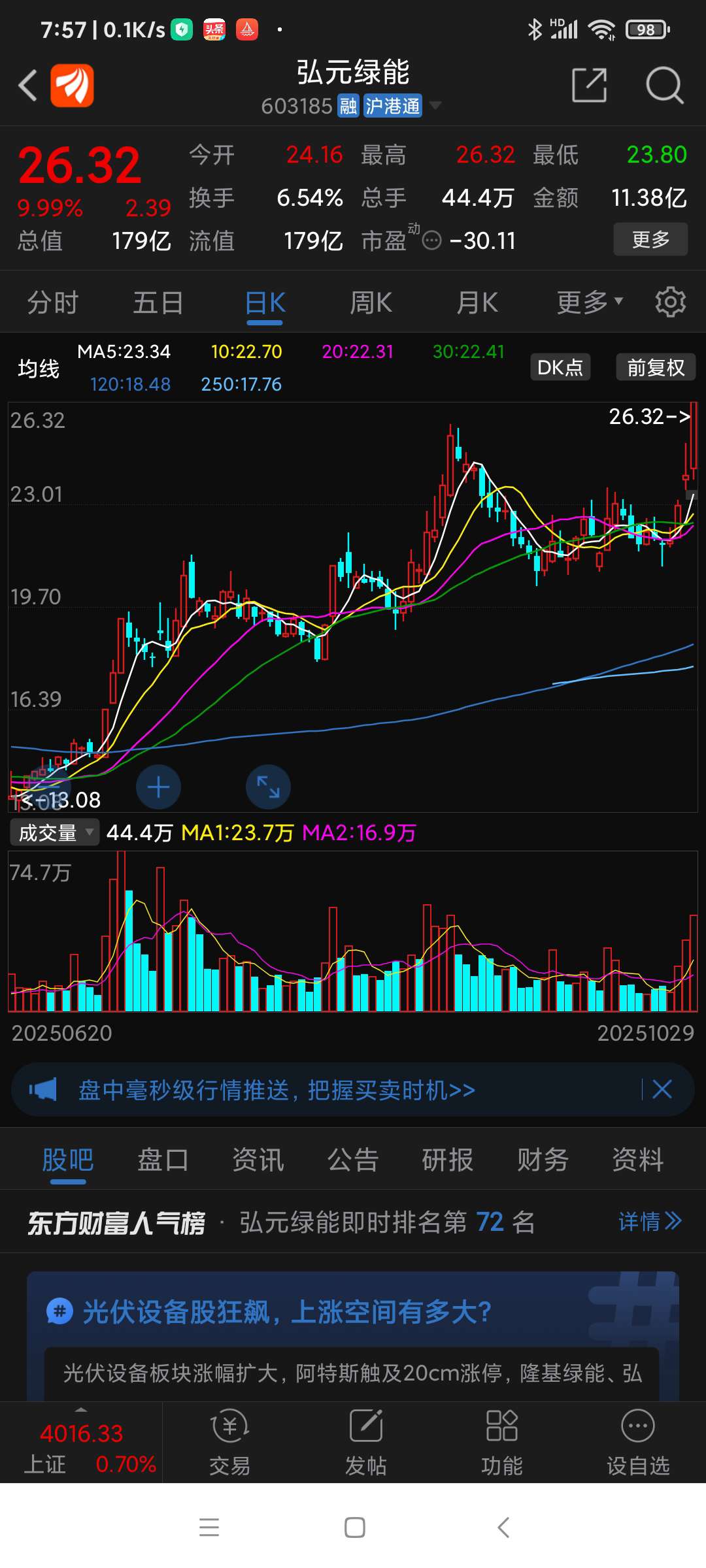The width and height of the screenshot is (706, 1568).
Task: Tap the 市盈 -30.11 value
Action: pyautogui.click(x=482, y=241)
